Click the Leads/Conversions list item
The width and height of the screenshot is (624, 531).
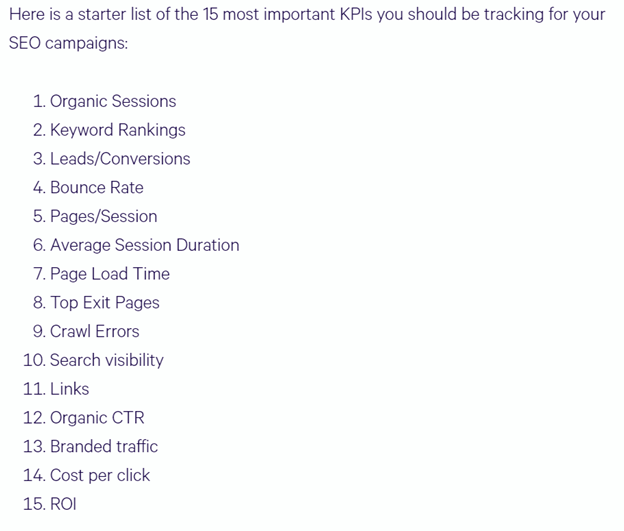[x=119, y=159]
